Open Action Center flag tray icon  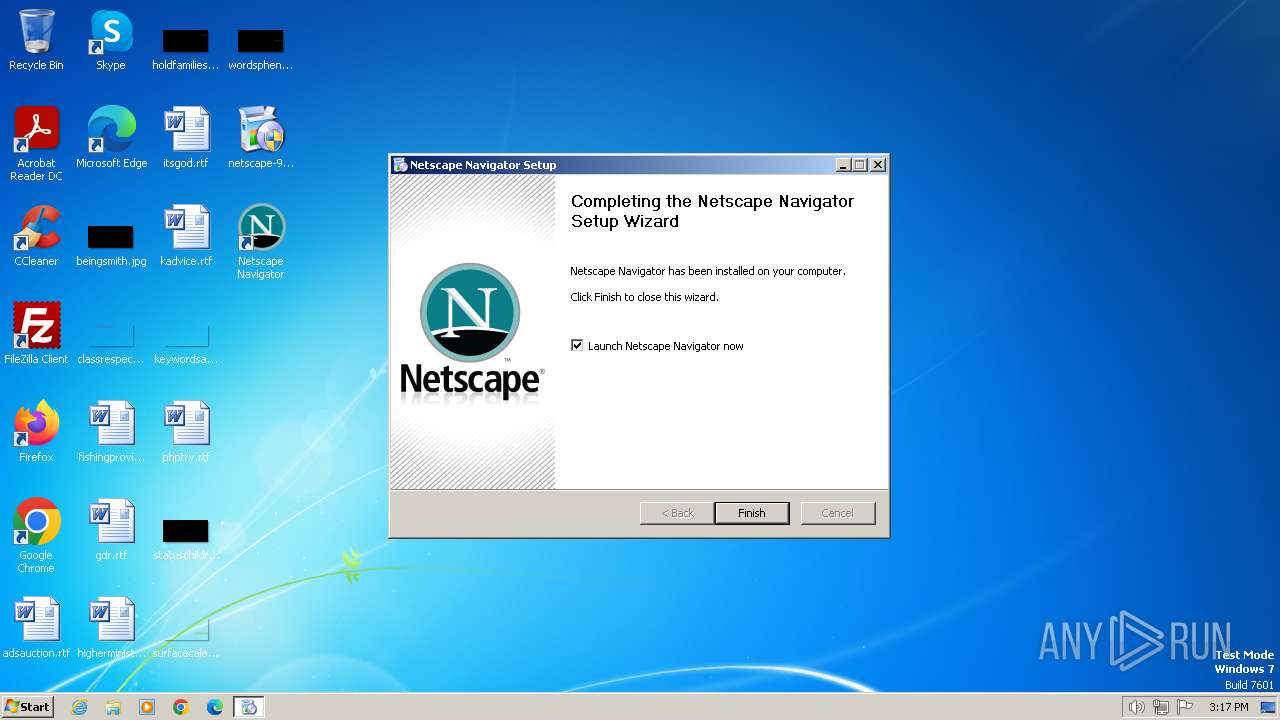(1186, 707)
